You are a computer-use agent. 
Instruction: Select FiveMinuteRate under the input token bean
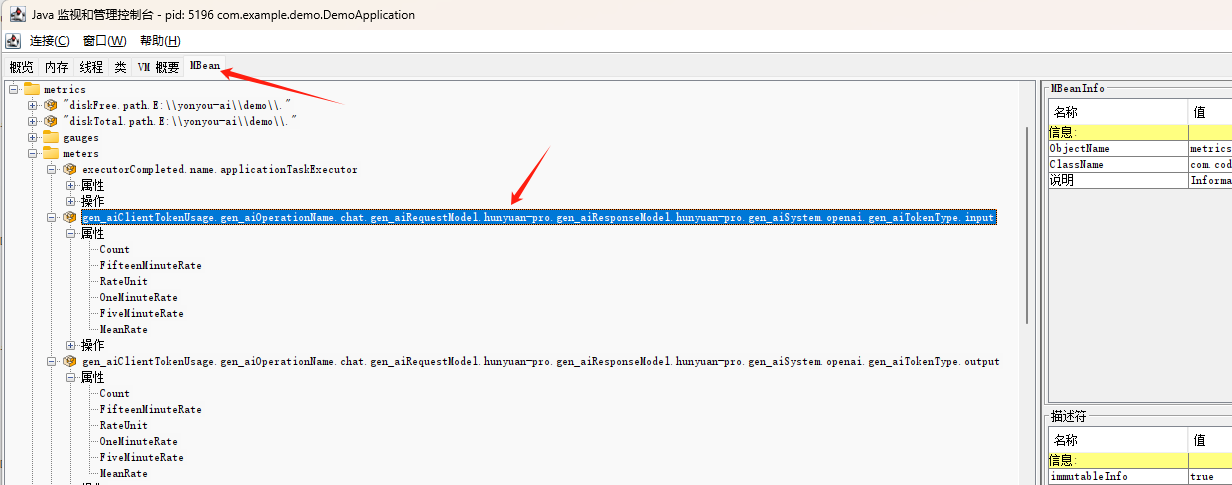[x=142, y=313]
